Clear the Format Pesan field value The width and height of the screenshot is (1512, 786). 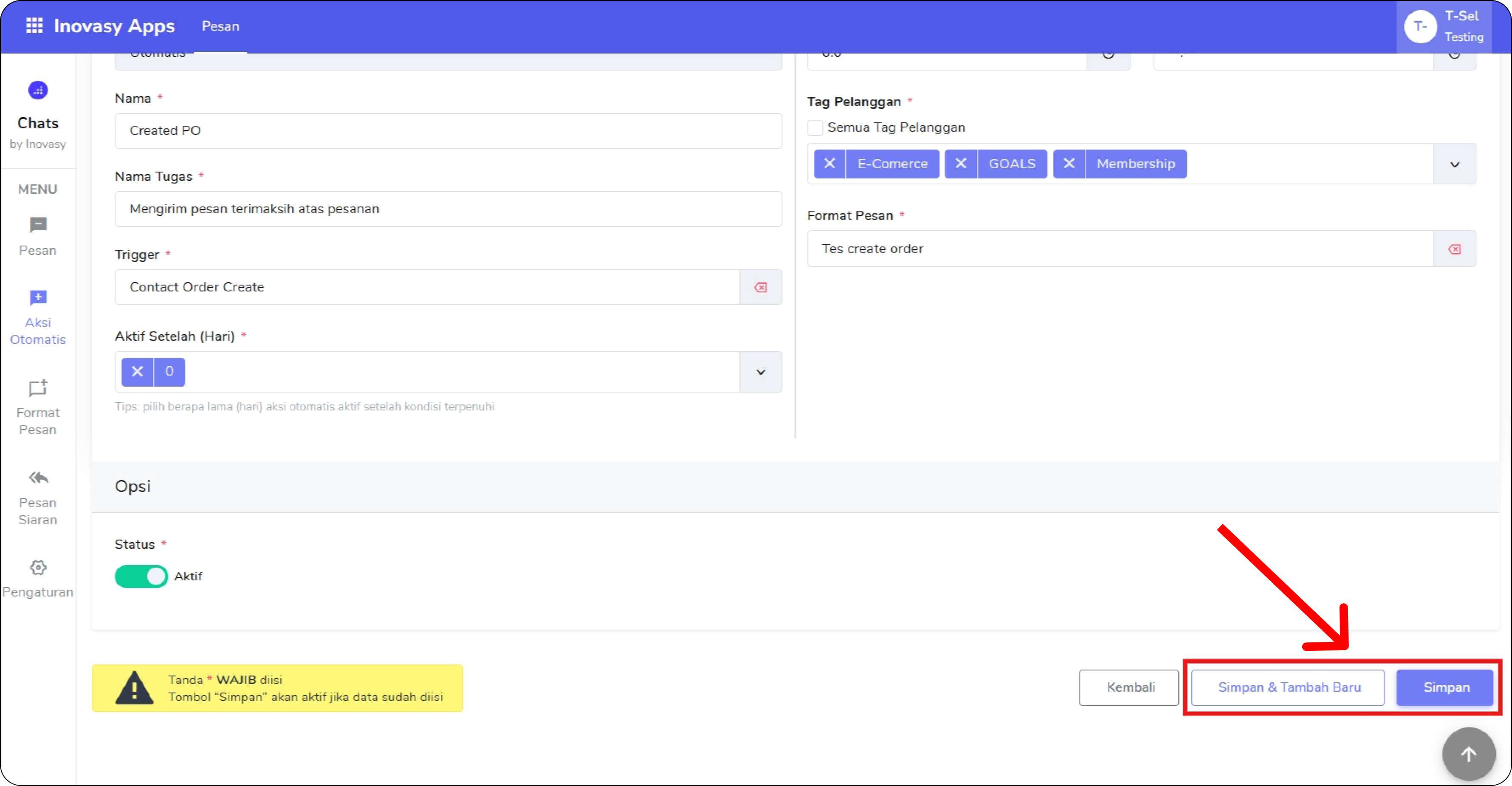pyautogui.click(x=1454, y=249)
